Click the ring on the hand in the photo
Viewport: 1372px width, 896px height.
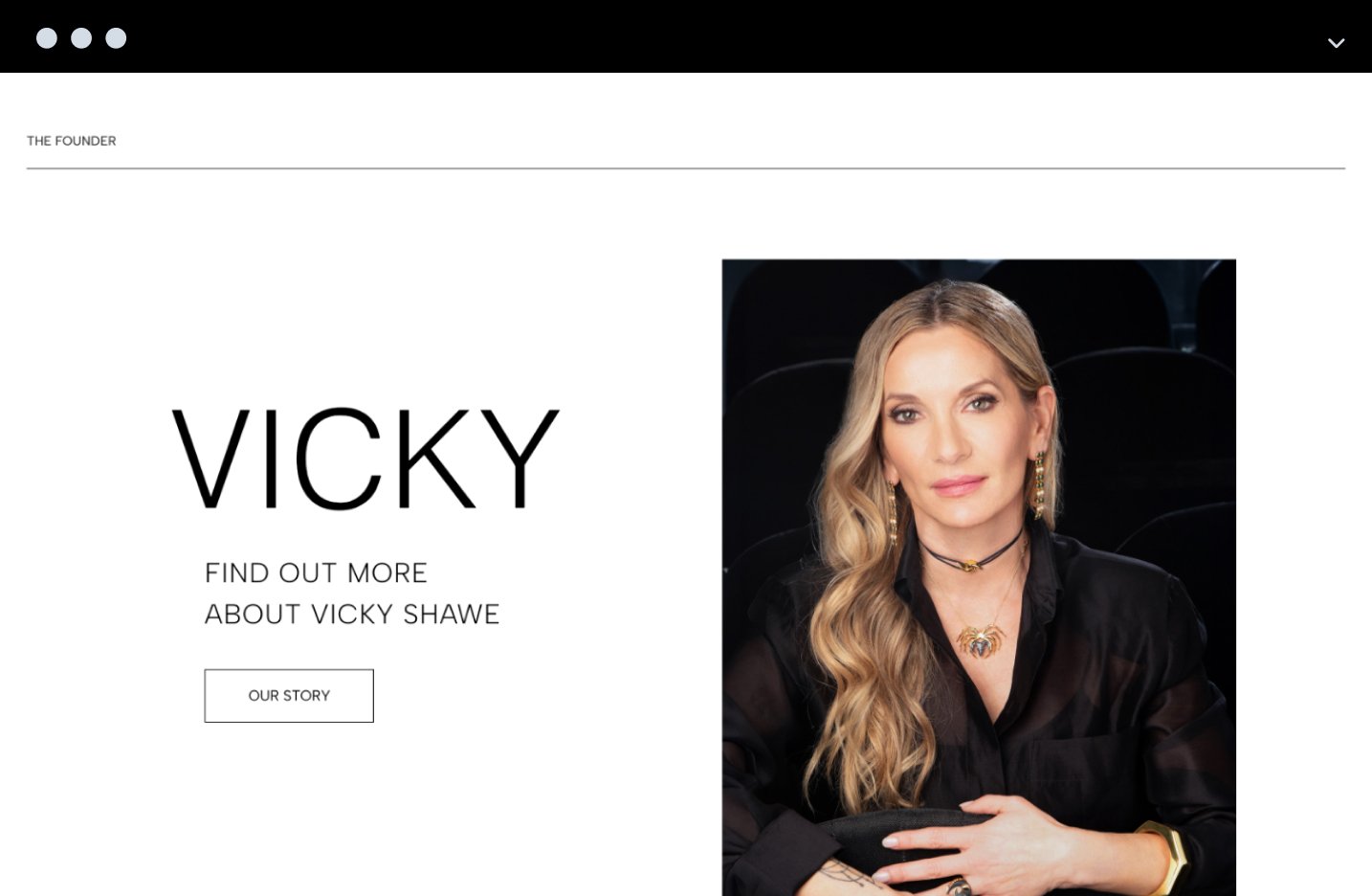960,887
